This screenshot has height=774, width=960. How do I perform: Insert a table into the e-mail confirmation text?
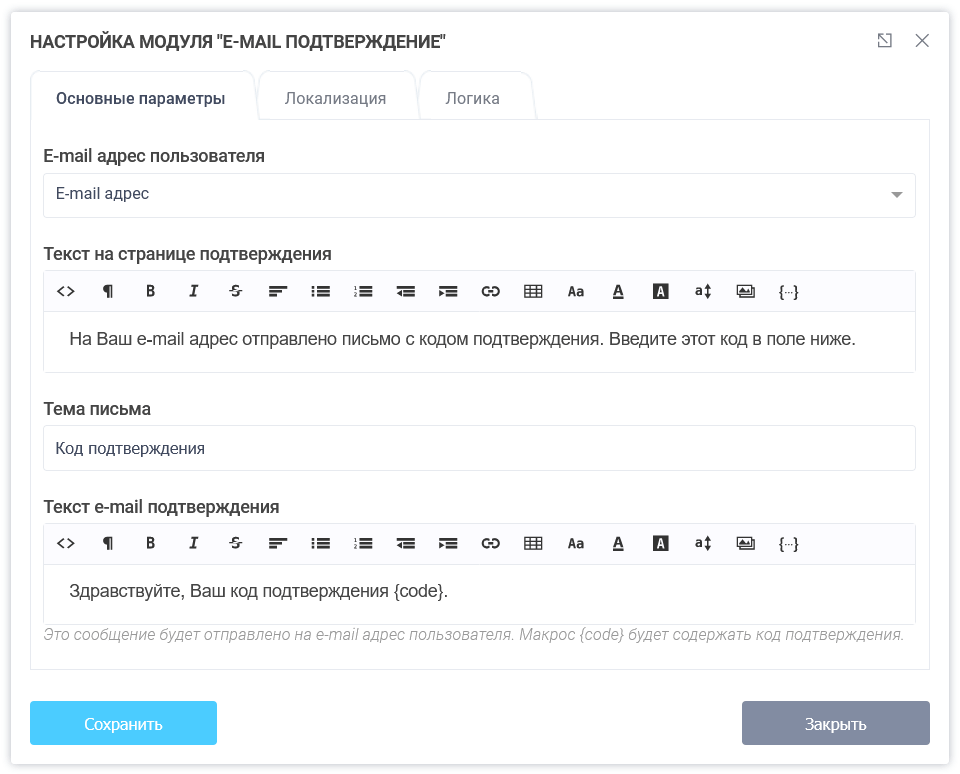tap(533, 543)
